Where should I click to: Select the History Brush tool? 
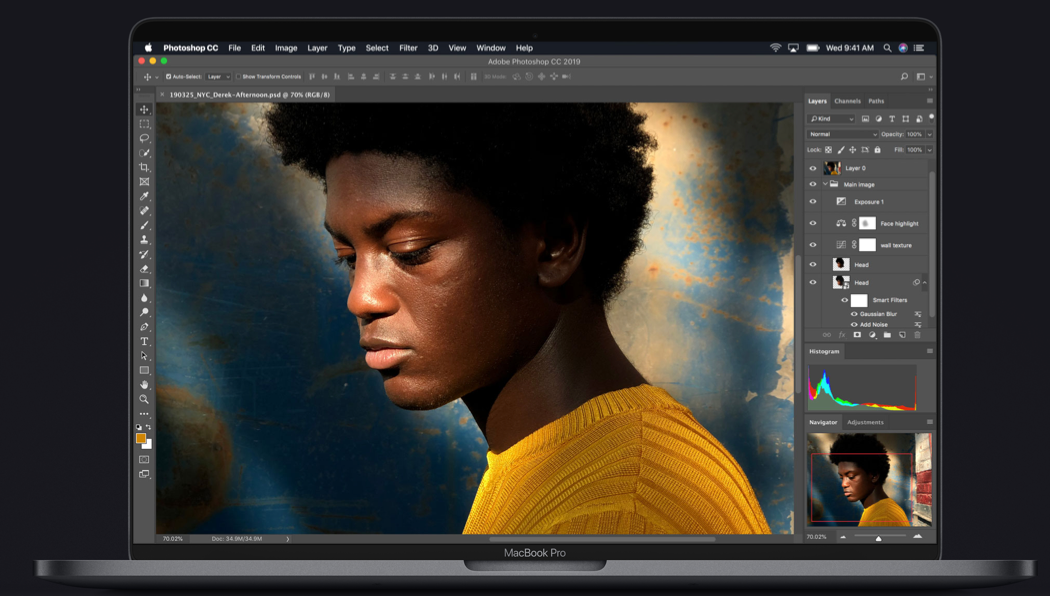[x=144, y=254]
